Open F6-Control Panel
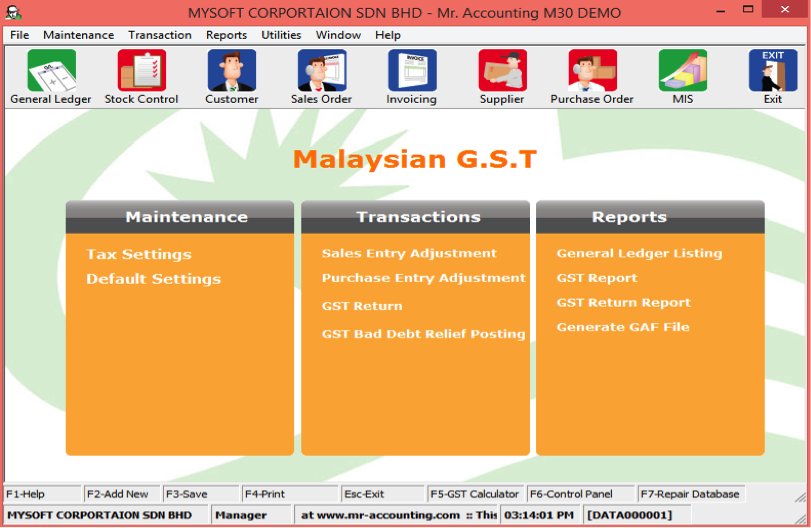This screenshot has height=528, width=811. [x=581, y=494]
